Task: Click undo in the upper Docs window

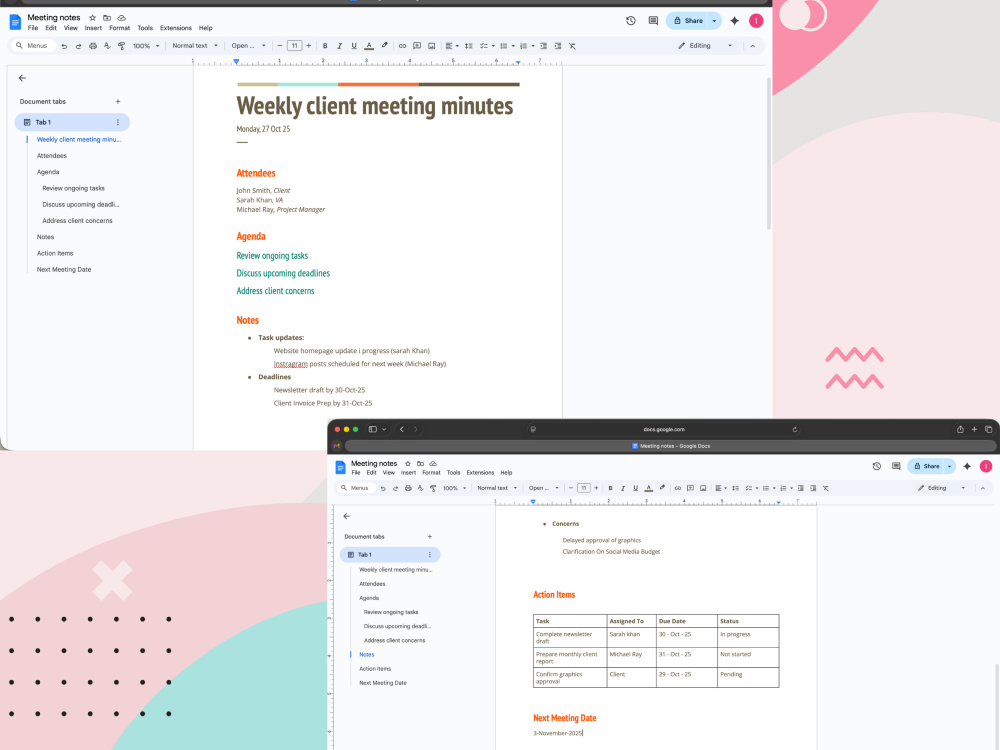Action: click(x=64, y=46)
